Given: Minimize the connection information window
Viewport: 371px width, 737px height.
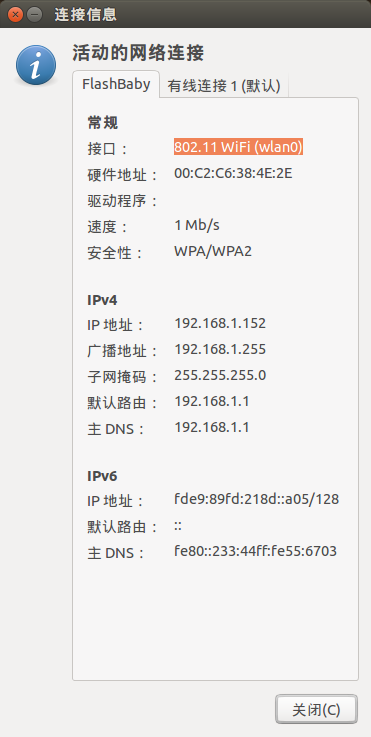Looking at the screenshot, I should click(34, 15).
